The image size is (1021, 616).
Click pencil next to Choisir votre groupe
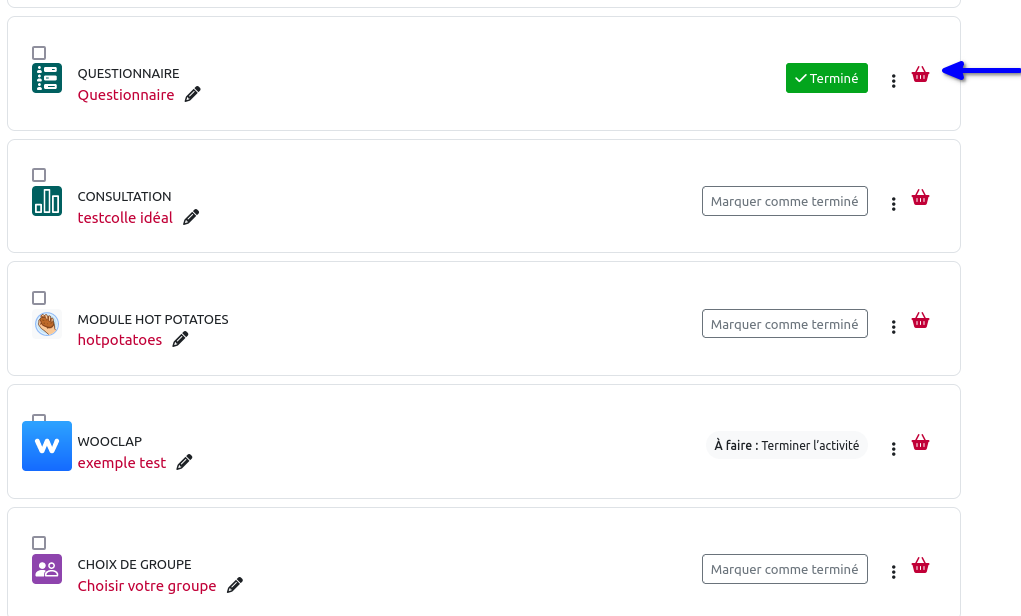click(x=235, y=585)
